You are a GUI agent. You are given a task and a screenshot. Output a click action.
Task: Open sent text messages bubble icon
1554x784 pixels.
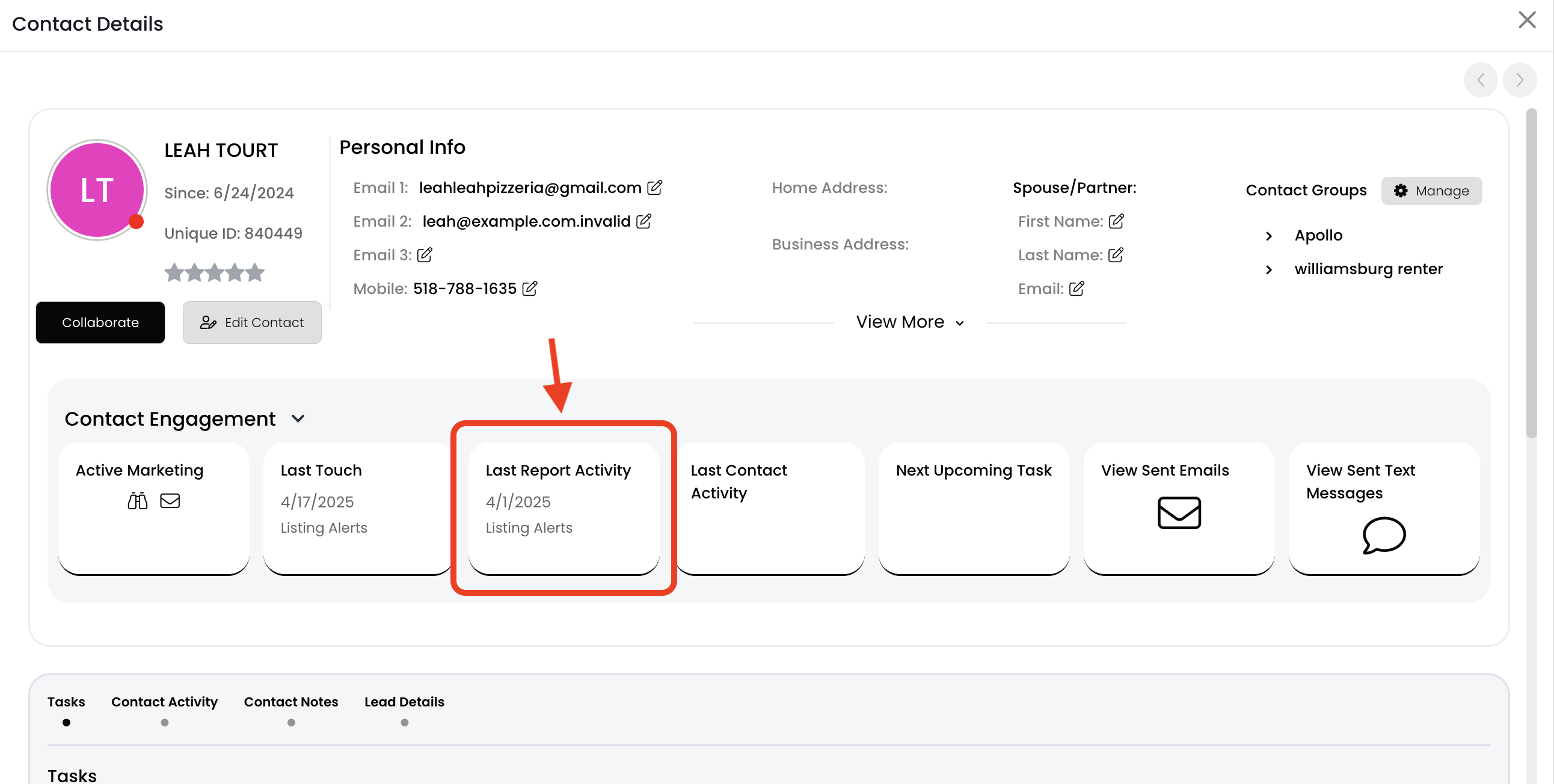[1383, 535]
